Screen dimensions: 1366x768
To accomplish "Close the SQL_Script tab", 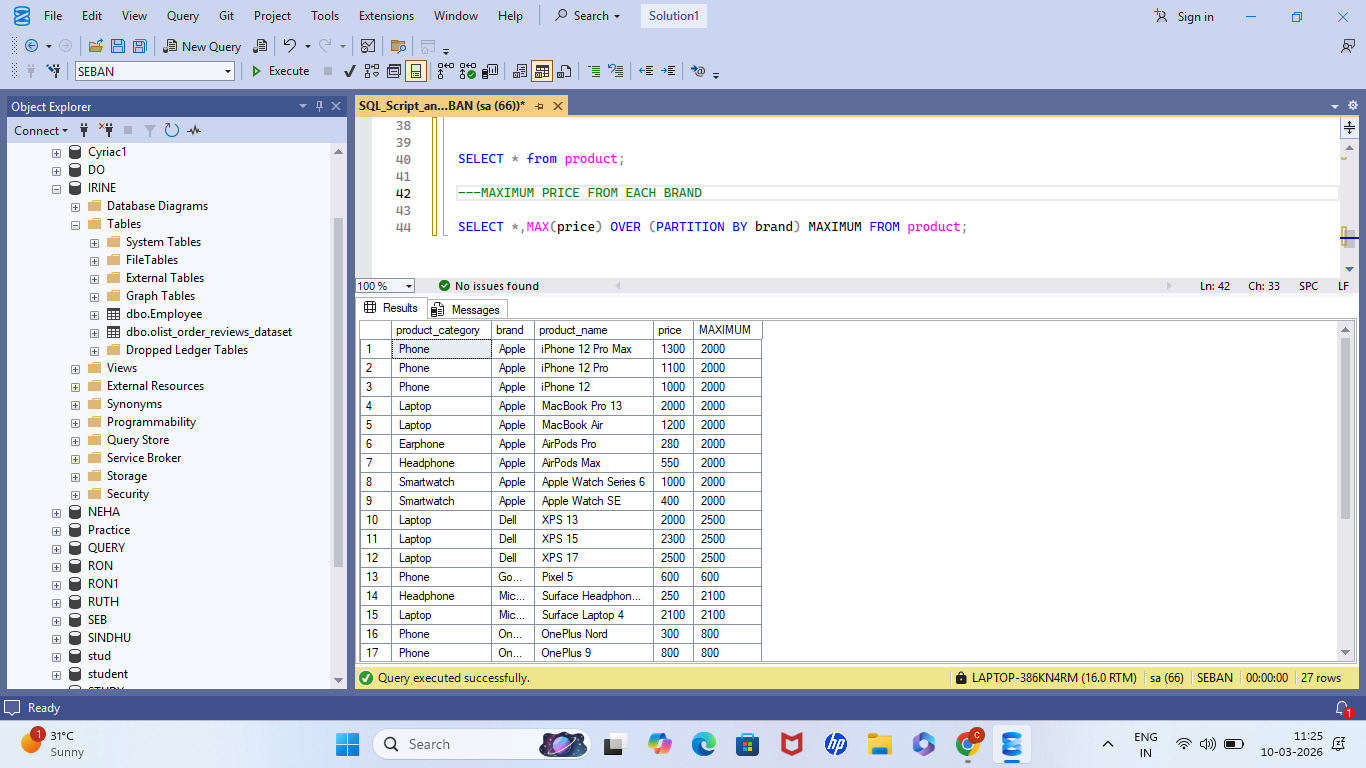I will pos(558,106).
